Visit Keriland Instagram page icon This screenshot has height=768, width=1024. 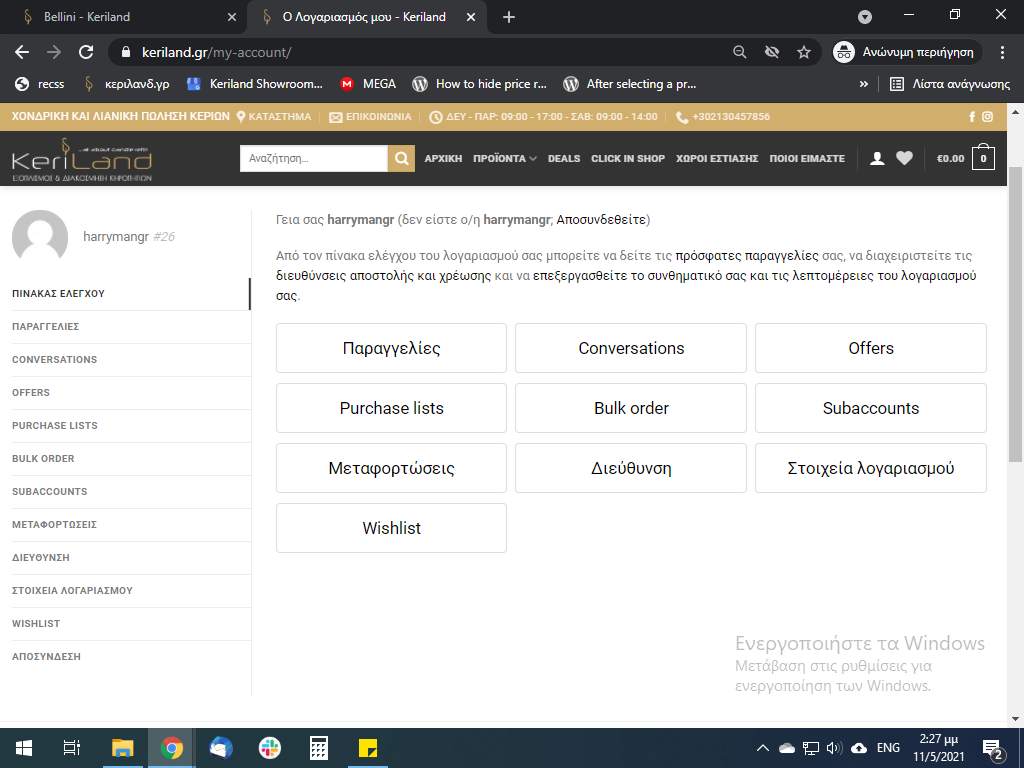coord(987,117)
